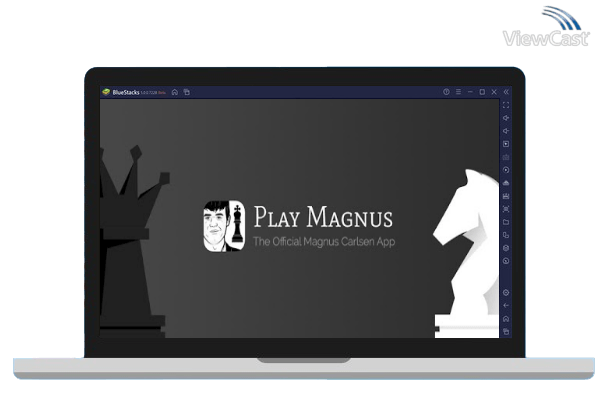
Task: Open the help question mark icon
Action: [446, 92]
